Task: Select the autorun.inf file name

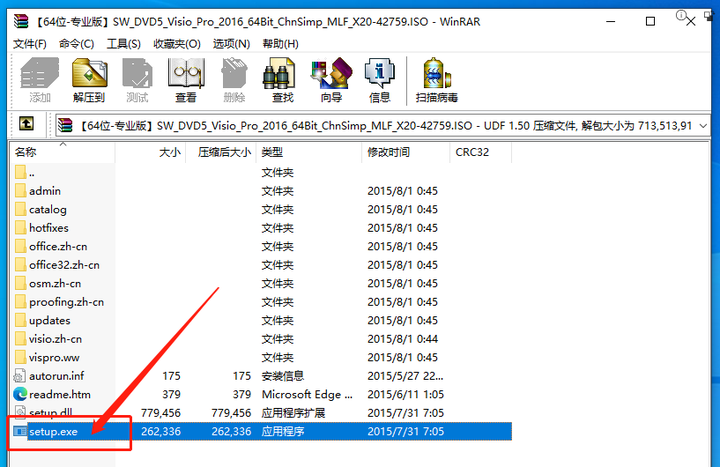Action: click(56, 376)
